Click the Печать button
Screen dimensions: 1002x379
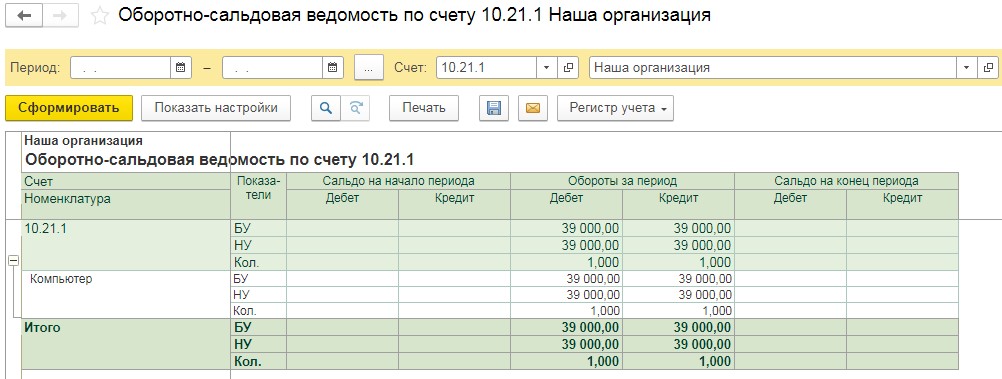click(424, 108)
